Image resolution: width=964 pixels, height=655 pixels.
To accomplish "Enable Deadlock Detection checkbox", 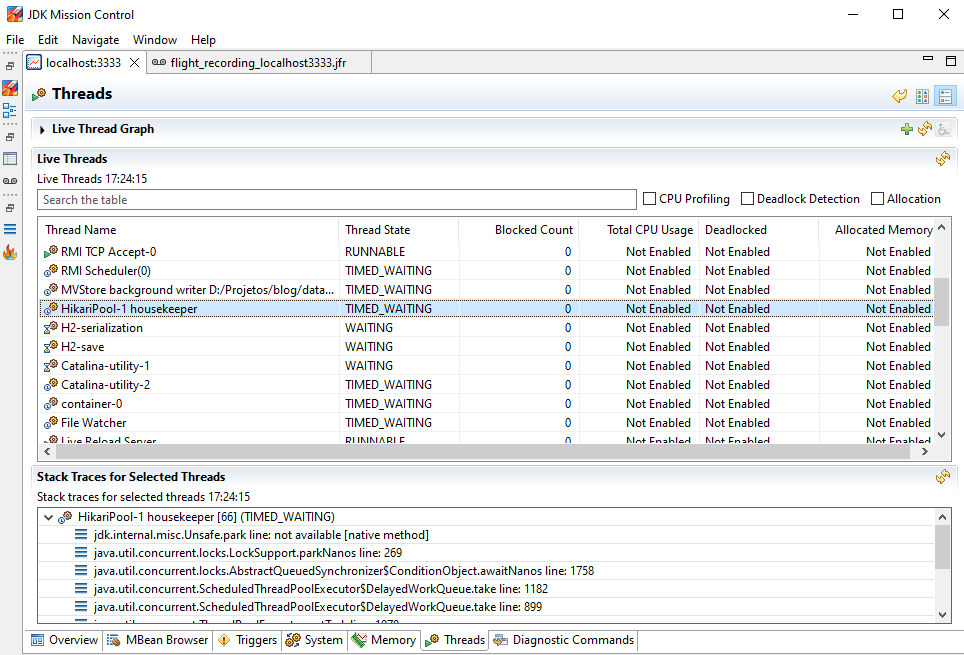I will pos(747,199).
